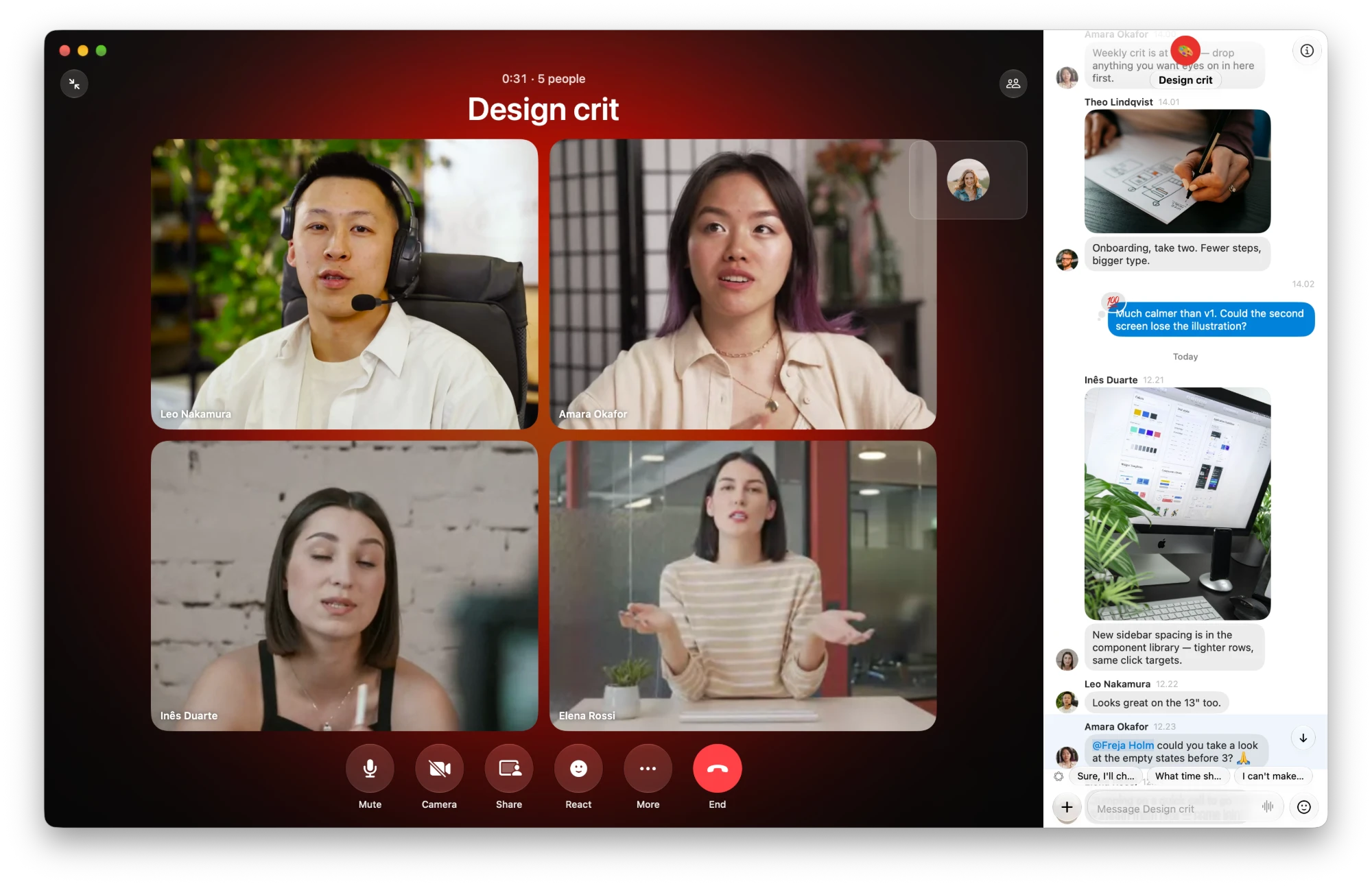
Task: Click the suggested replies sparkle icon
Action: (x=1058, y=776)
